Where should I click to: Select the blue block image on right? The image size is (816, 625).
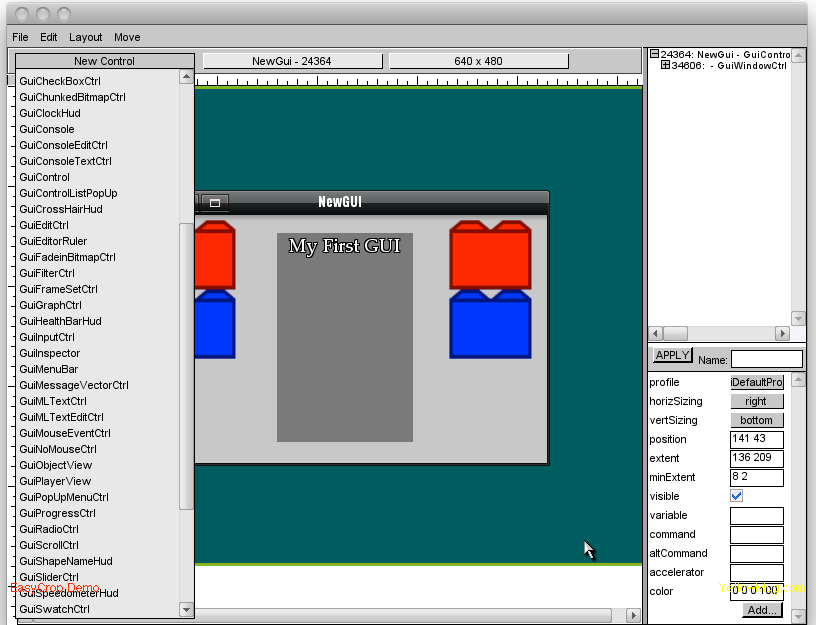click(x=490, y=325)
